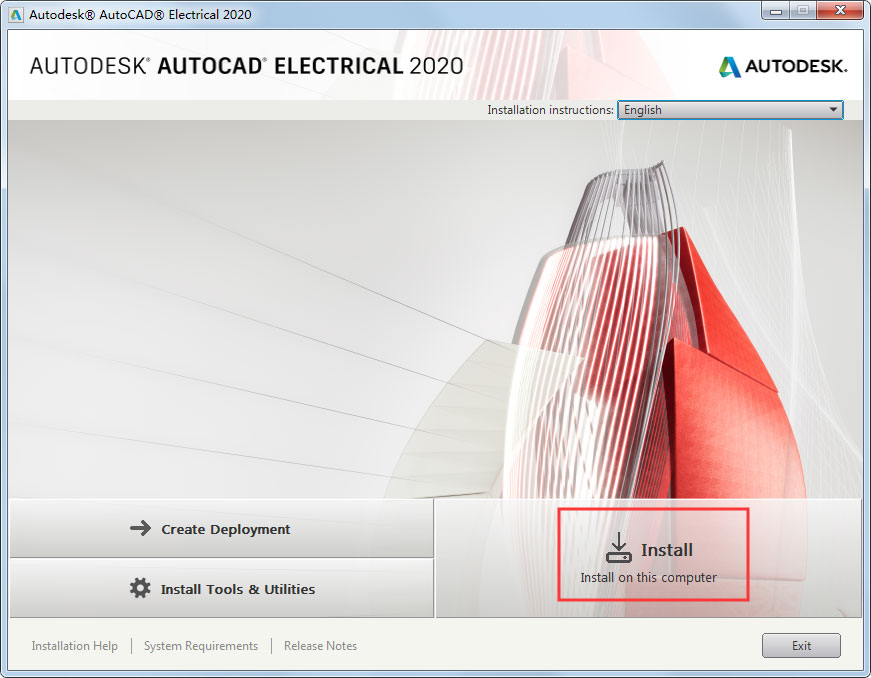
Task: Select the gear icon for Install Tools & Utilities
Action: [x=141, y=588]
